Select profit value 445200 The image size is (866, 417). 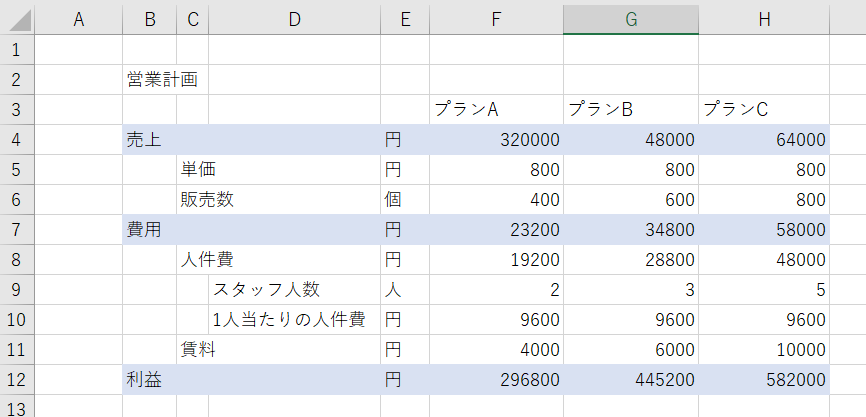(x=631, y=379)
